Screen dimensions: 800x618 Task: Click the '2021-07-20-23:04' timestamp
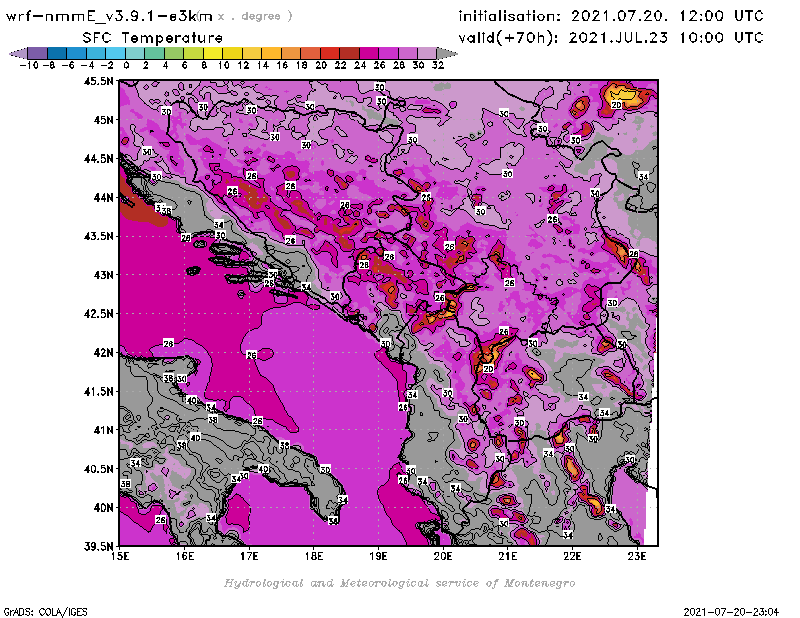(731, 612)
